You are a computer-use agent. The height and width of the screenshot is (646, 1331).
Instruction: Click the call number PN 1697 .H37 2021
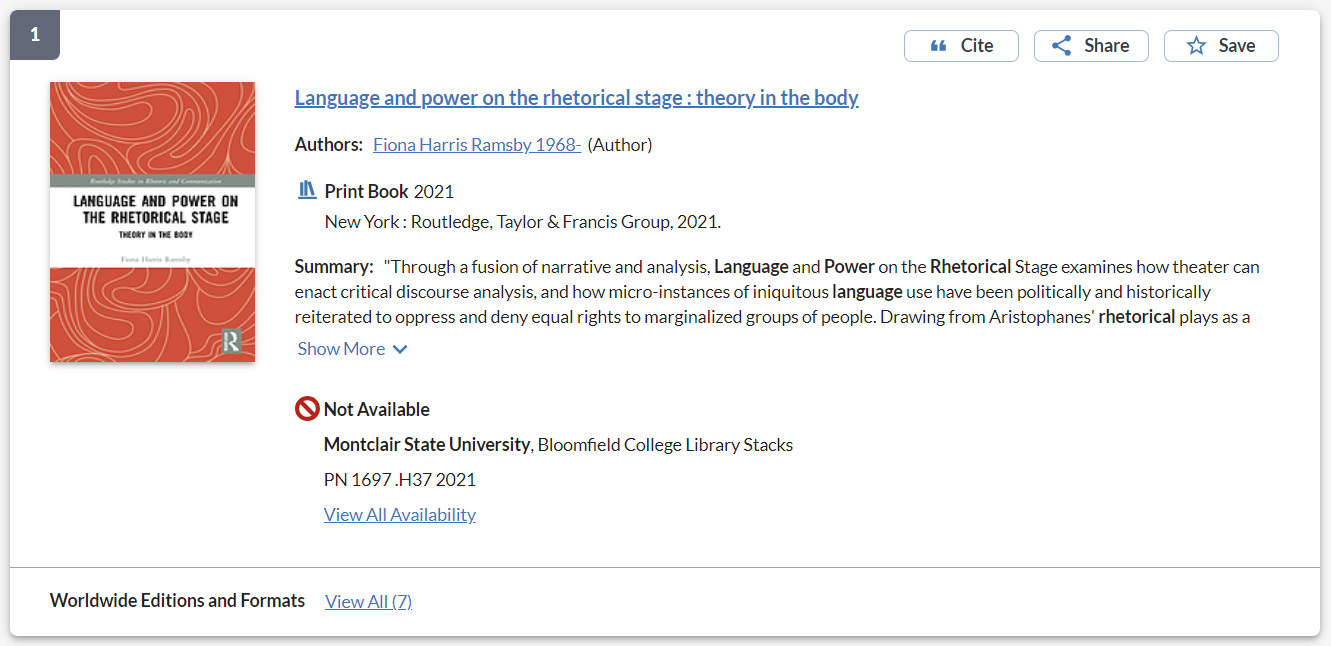(x=399, y=480)
